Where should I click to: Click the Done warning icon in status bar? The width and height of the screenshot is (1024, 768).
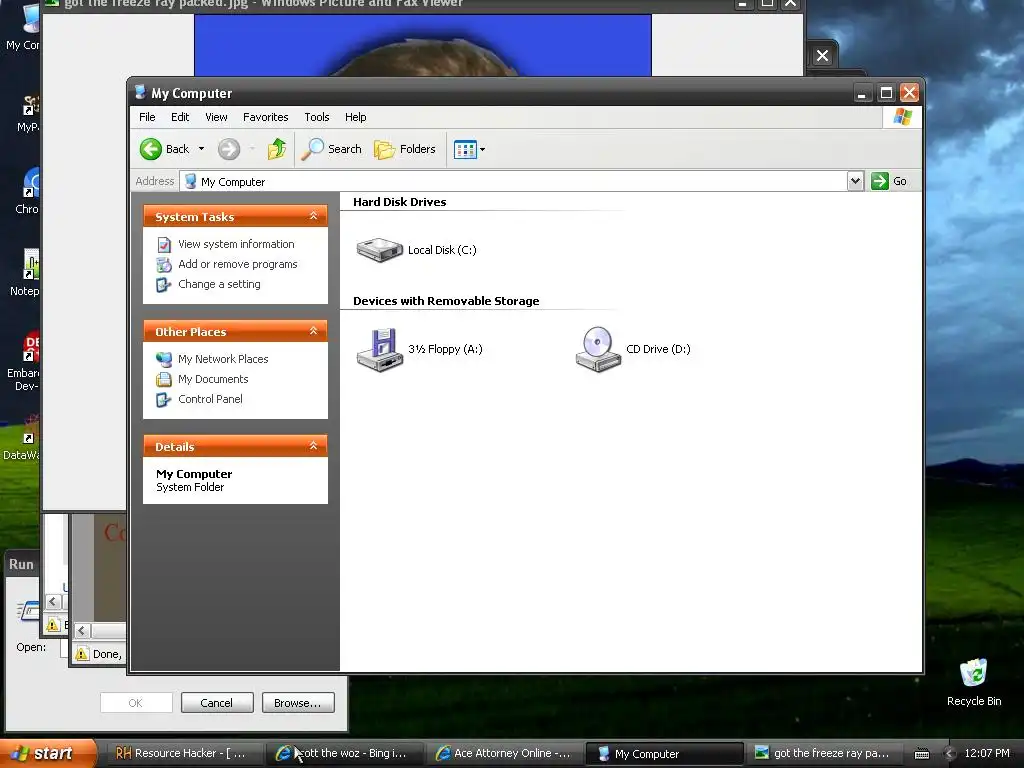82,654
